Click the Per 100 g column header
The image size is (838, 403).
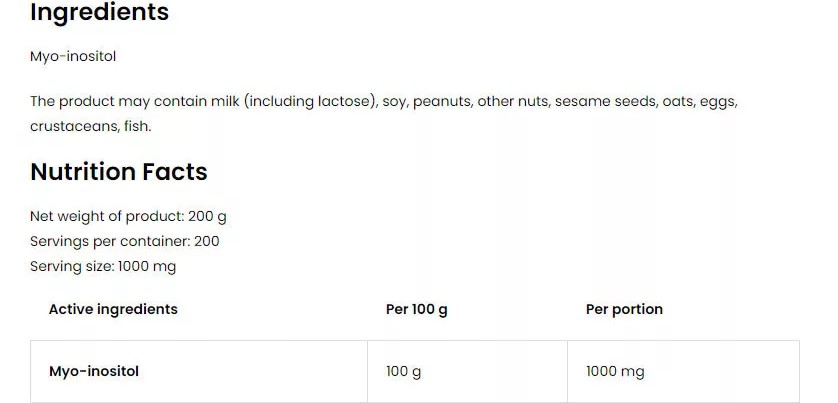[417, 309]
